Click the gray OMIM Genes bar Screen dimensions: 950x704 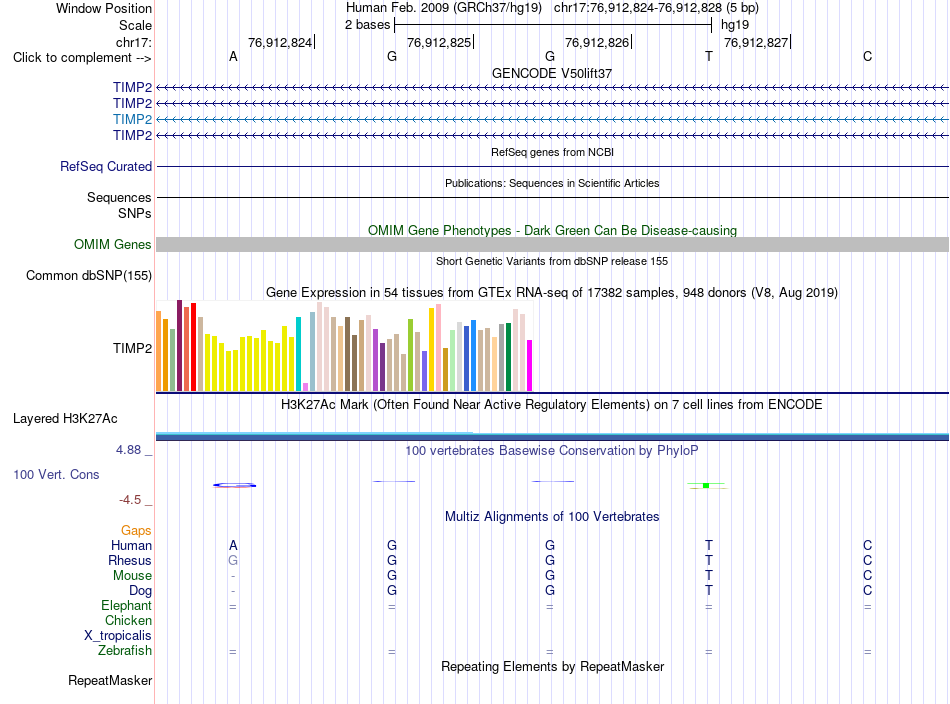point(552,244)
